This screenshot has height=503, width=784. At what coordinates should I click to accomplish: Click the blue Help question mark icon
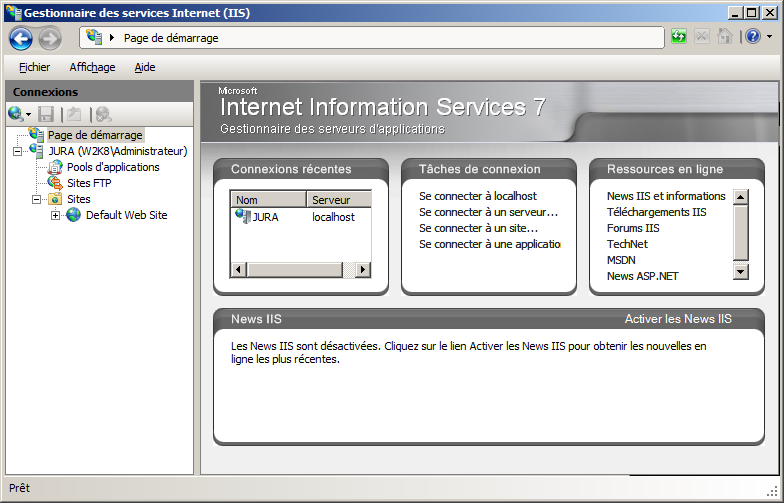point(752,37)
